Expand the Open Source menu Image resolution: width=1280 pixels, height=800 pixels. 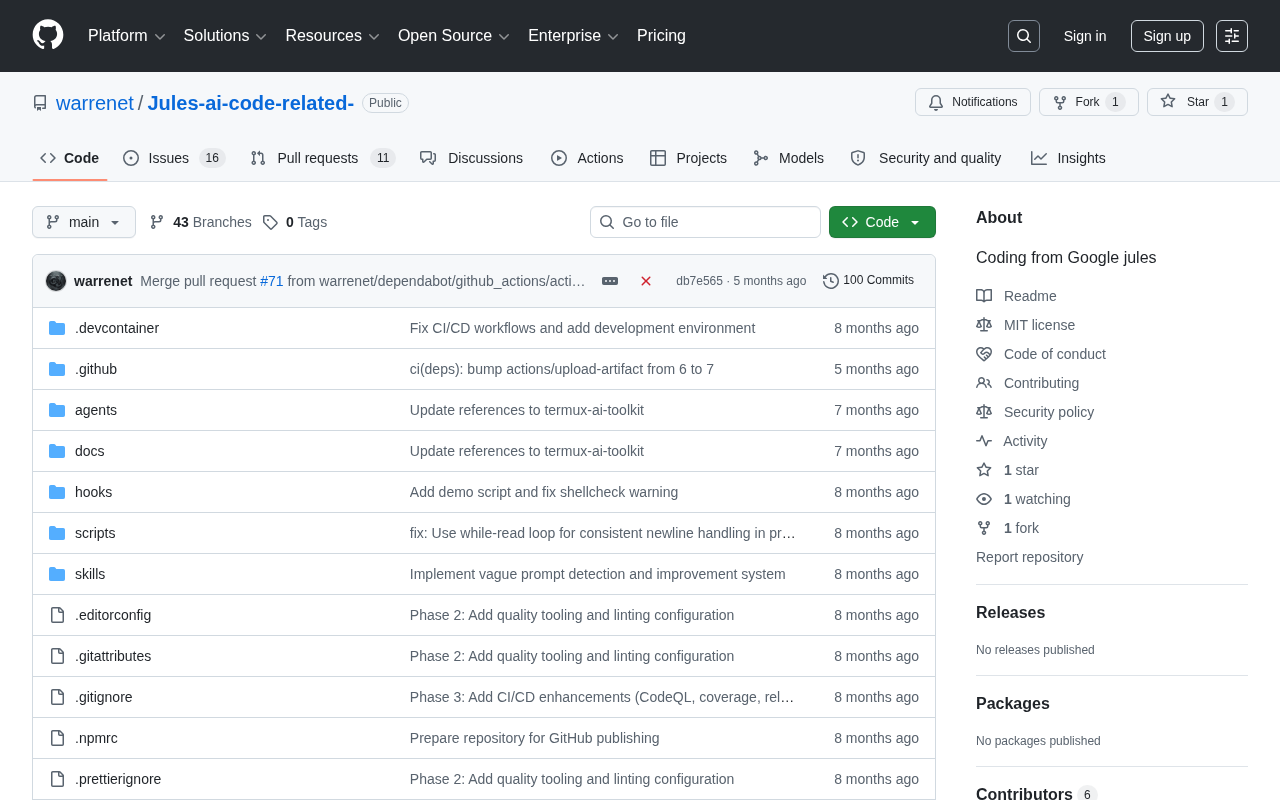click(454, 36)
